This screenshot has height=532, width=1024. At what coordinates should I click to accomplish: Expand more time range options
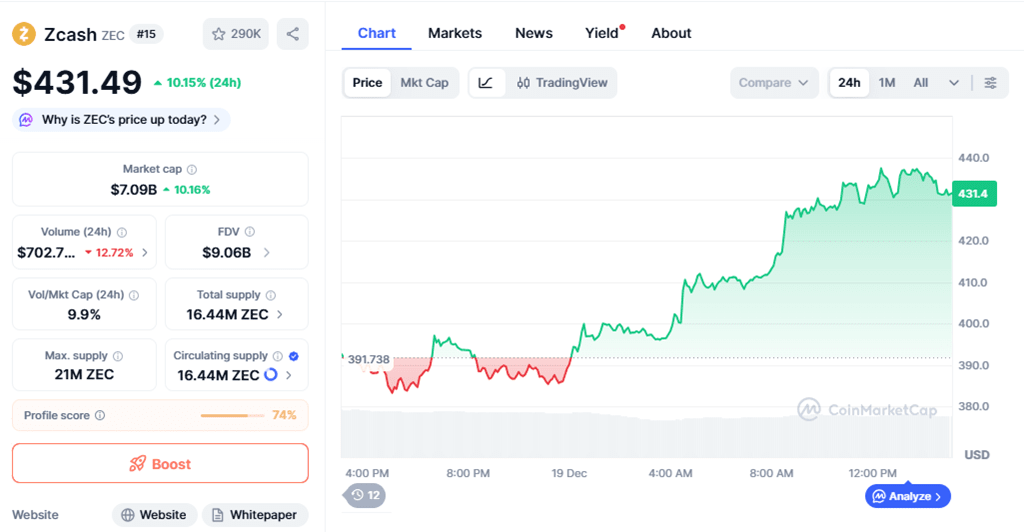(x=954, y=83)
